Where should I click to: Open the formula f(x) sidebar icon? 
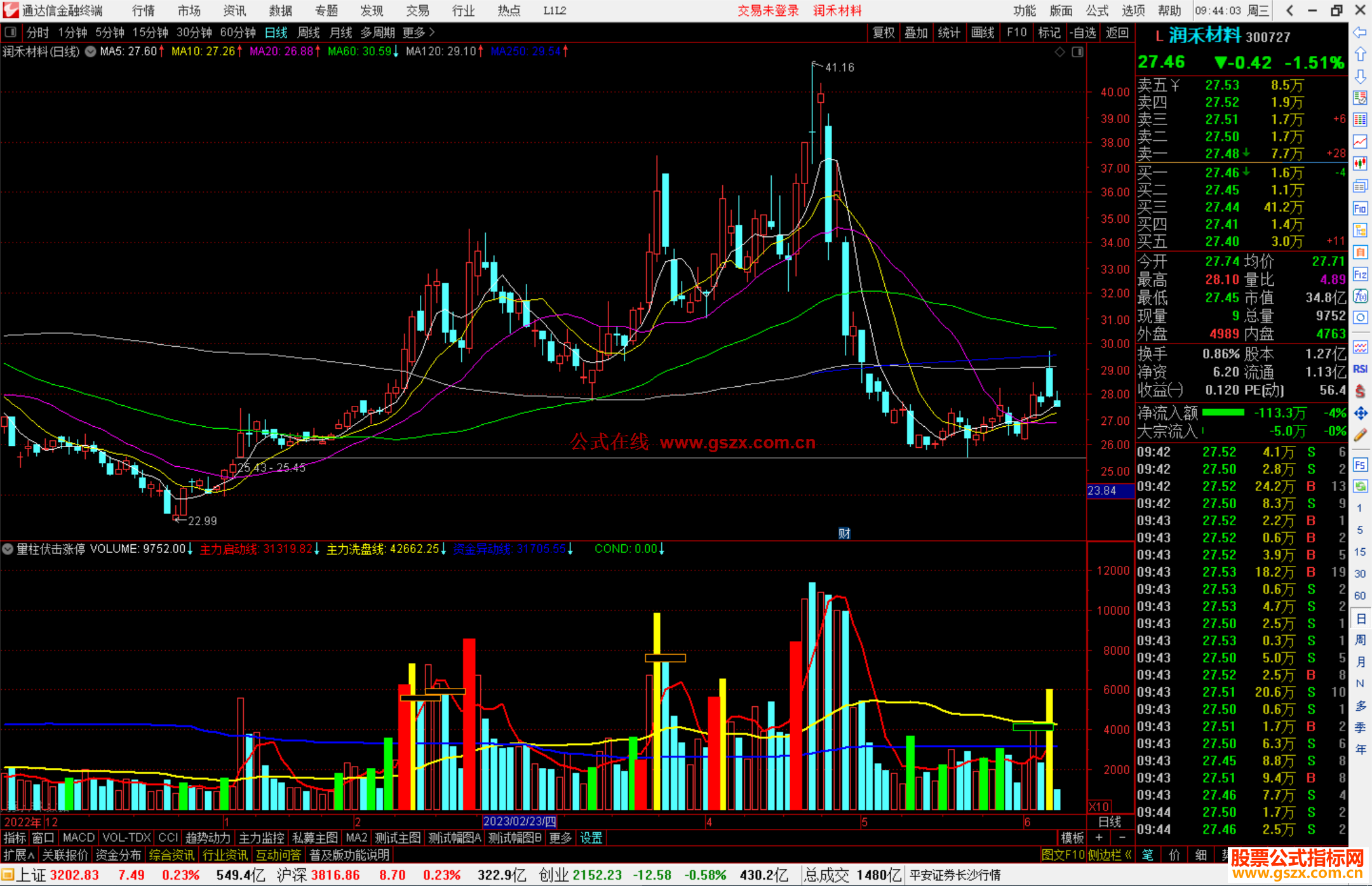(x=1360, y=296)
